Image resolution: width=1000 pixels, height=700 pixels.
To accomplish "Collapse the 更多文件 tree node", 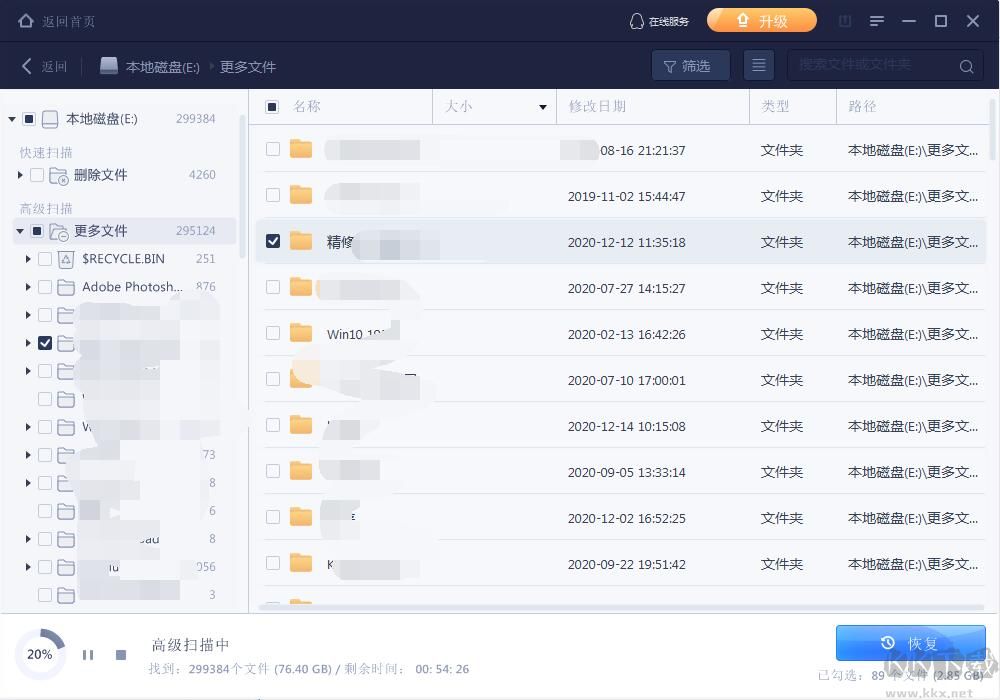I will [x=20, y=230].
